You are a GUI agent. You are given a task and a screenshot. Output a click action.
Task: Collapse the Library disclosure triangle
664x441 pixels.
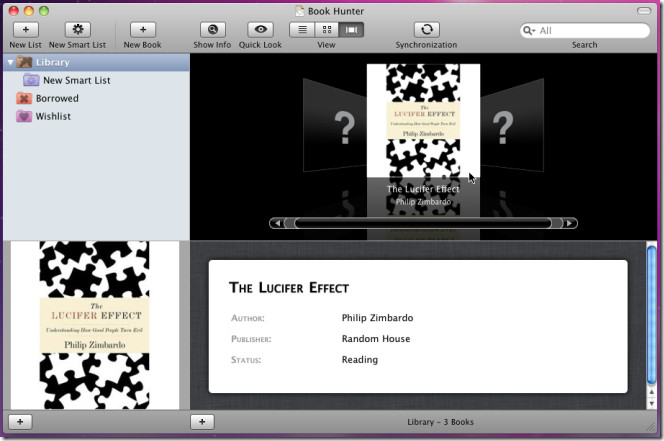tap(10, 62)
